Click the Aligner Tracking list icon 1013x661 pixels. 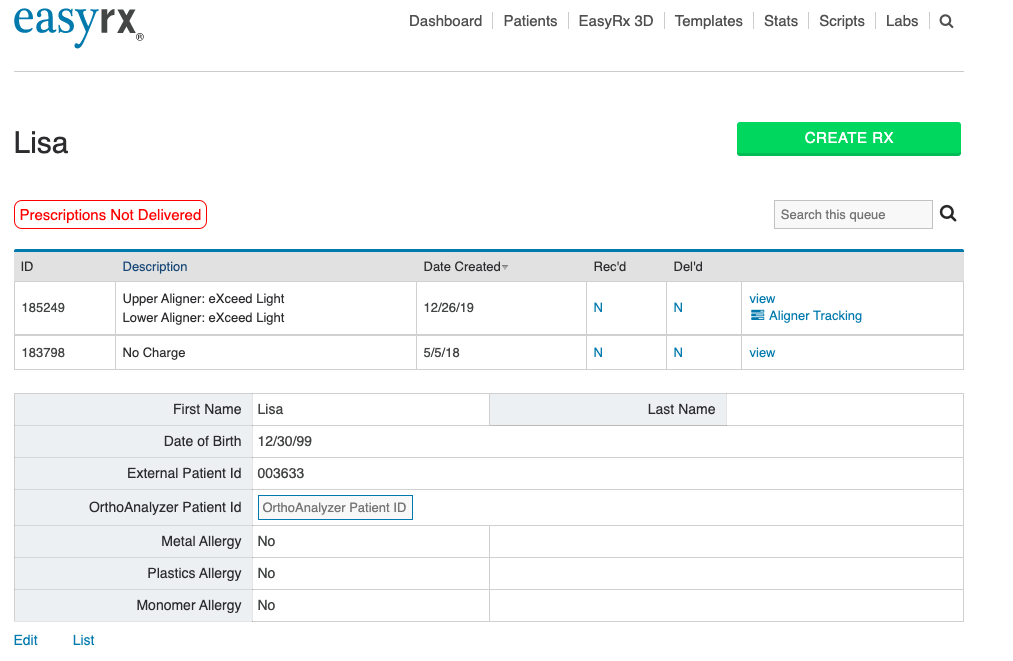coord(757,315)
